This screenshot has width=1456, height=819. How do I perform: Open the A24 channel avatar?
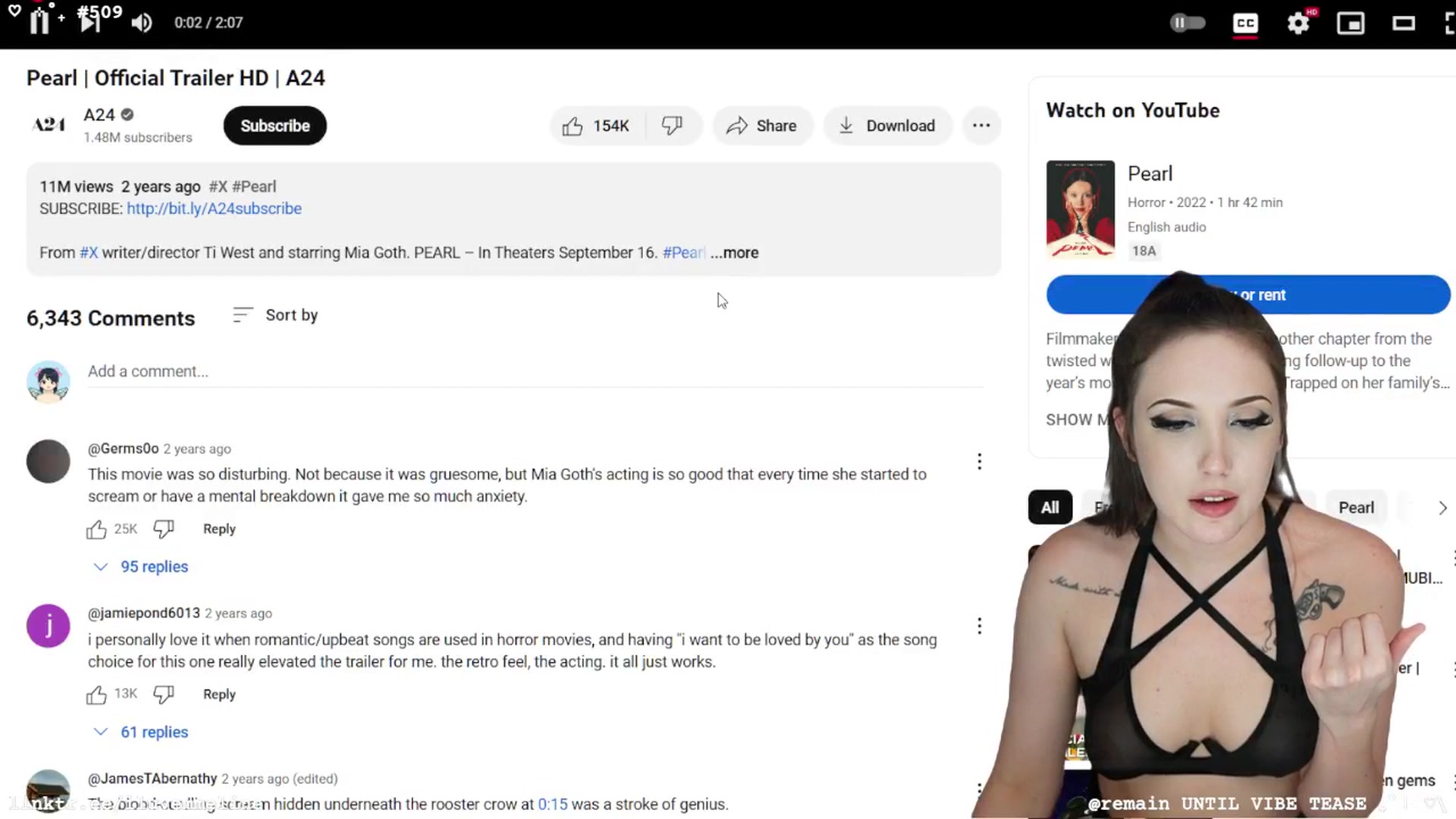tap(49, 124)
